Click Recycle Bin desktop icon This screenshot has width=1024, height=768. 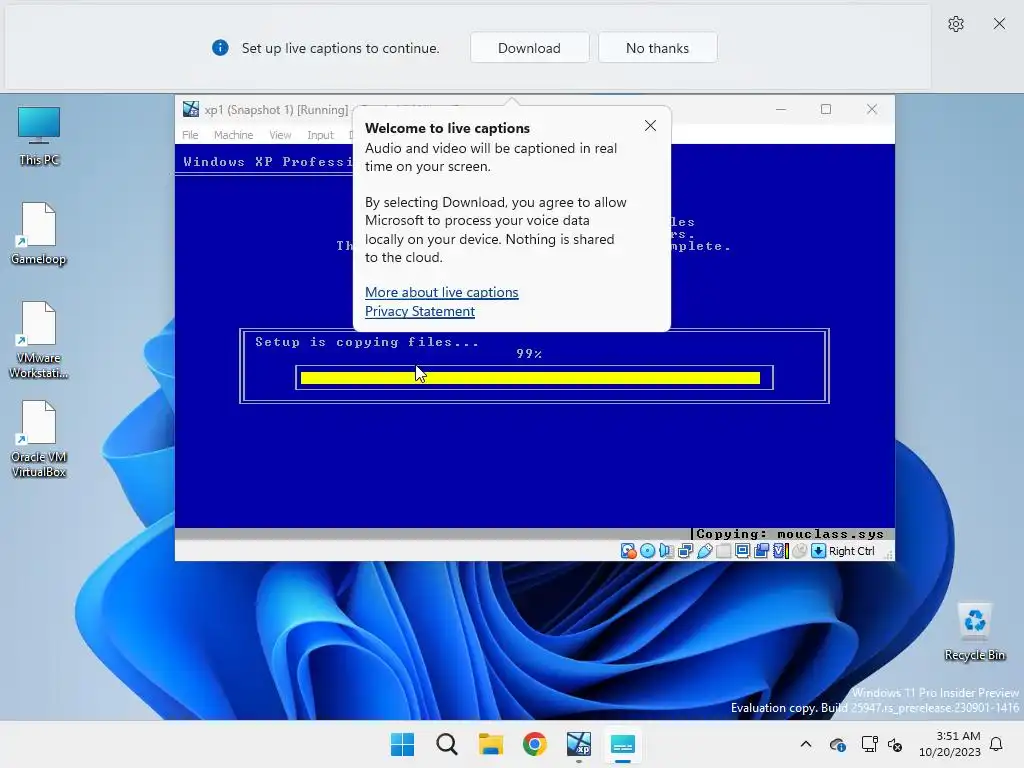point(974,632)
